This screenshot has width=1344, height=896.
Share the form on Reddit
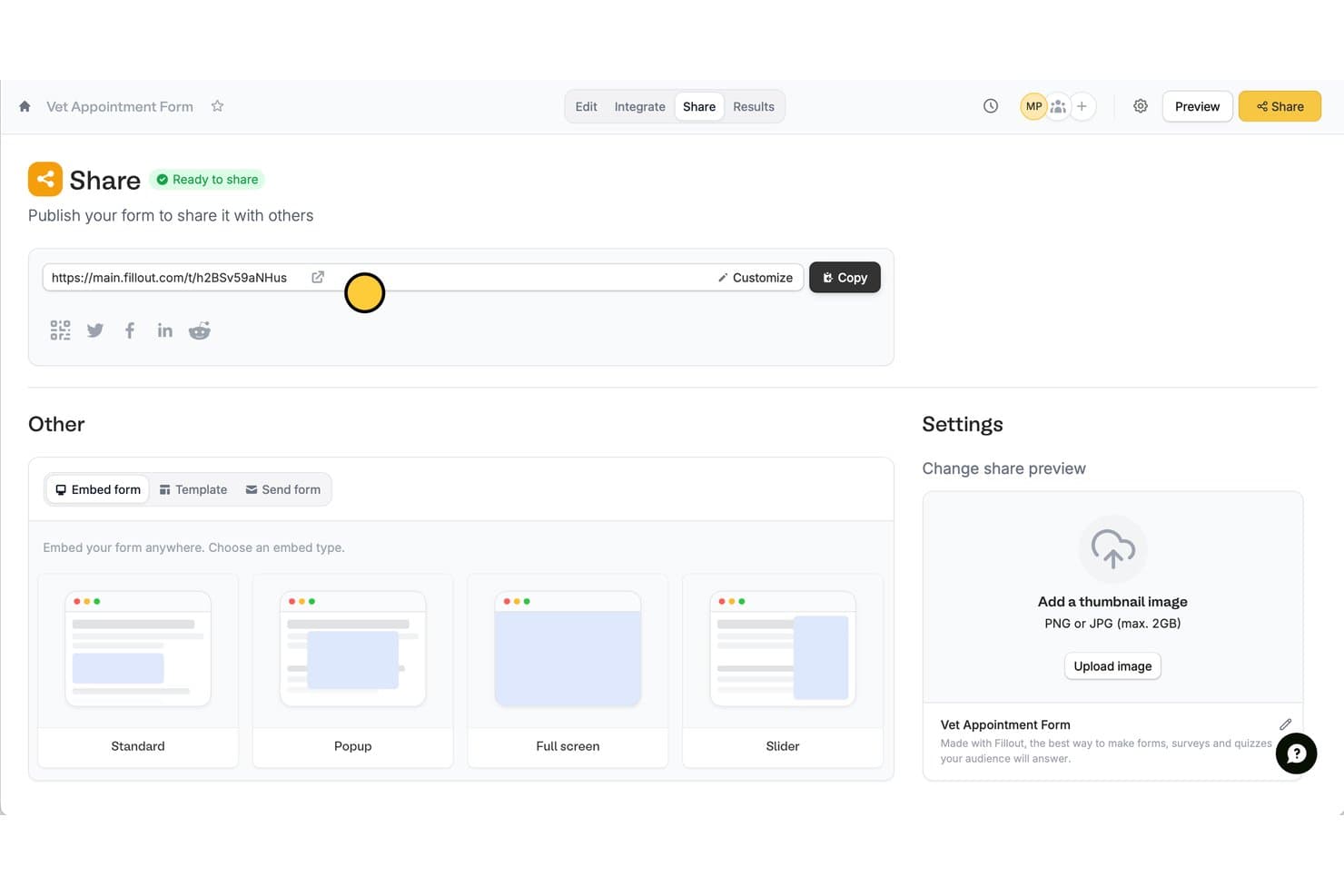[200, 330]
